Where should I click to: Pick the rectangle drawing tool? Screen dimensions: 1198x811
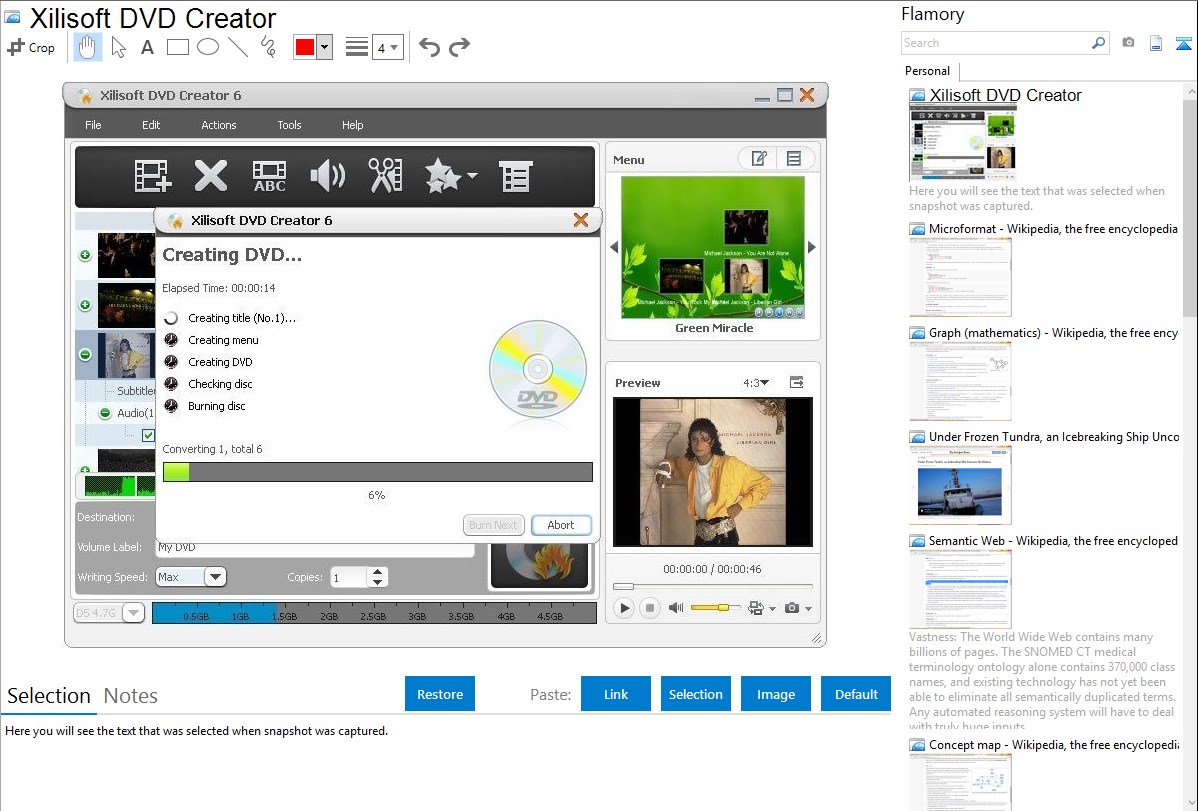coord(177,47)
